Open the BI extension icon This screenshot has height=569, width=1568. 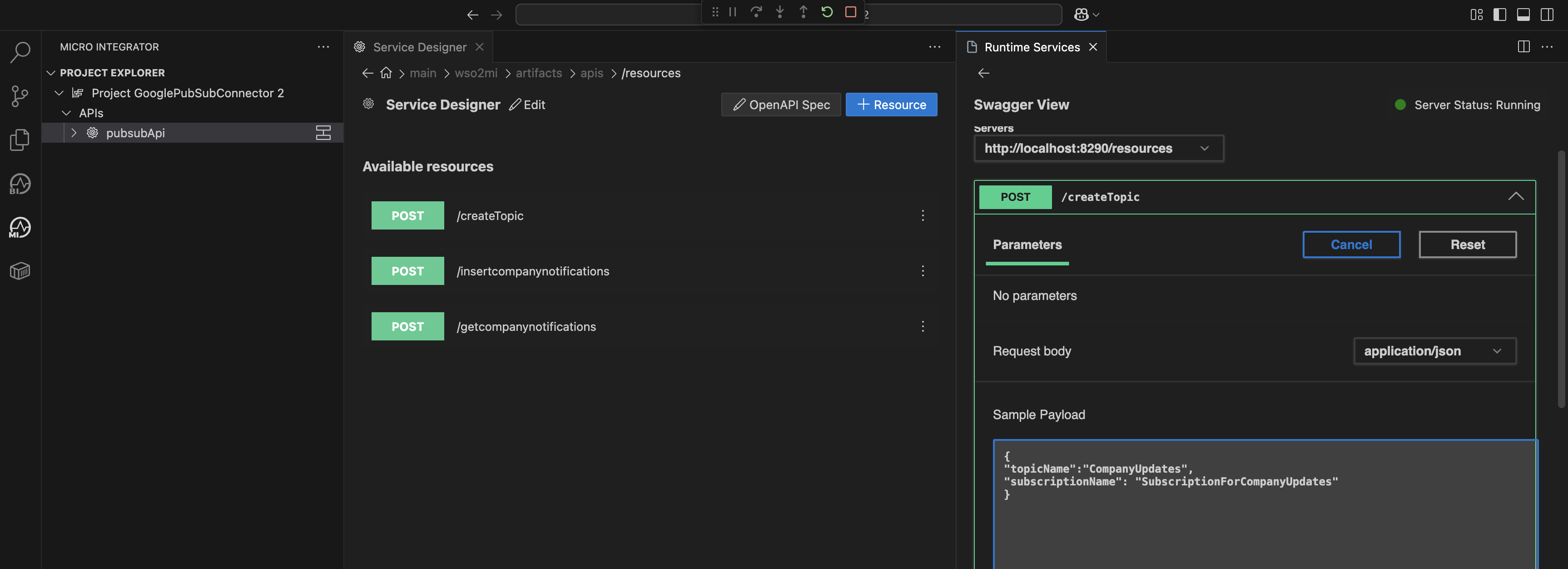[20, 183]
